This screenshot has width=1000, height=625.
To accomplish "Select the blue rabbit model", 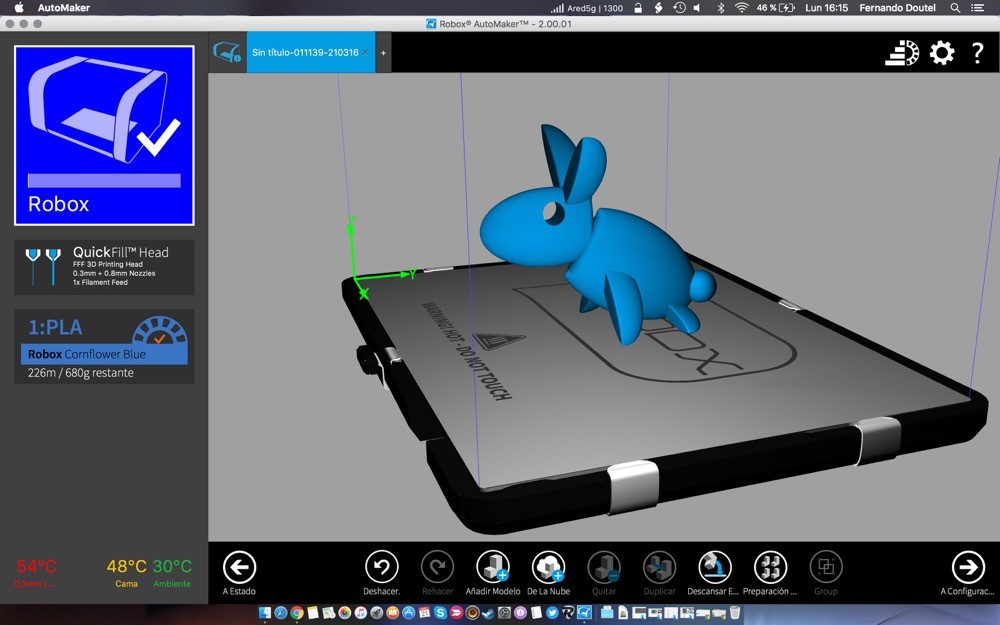I will click(x=598, y=235).
